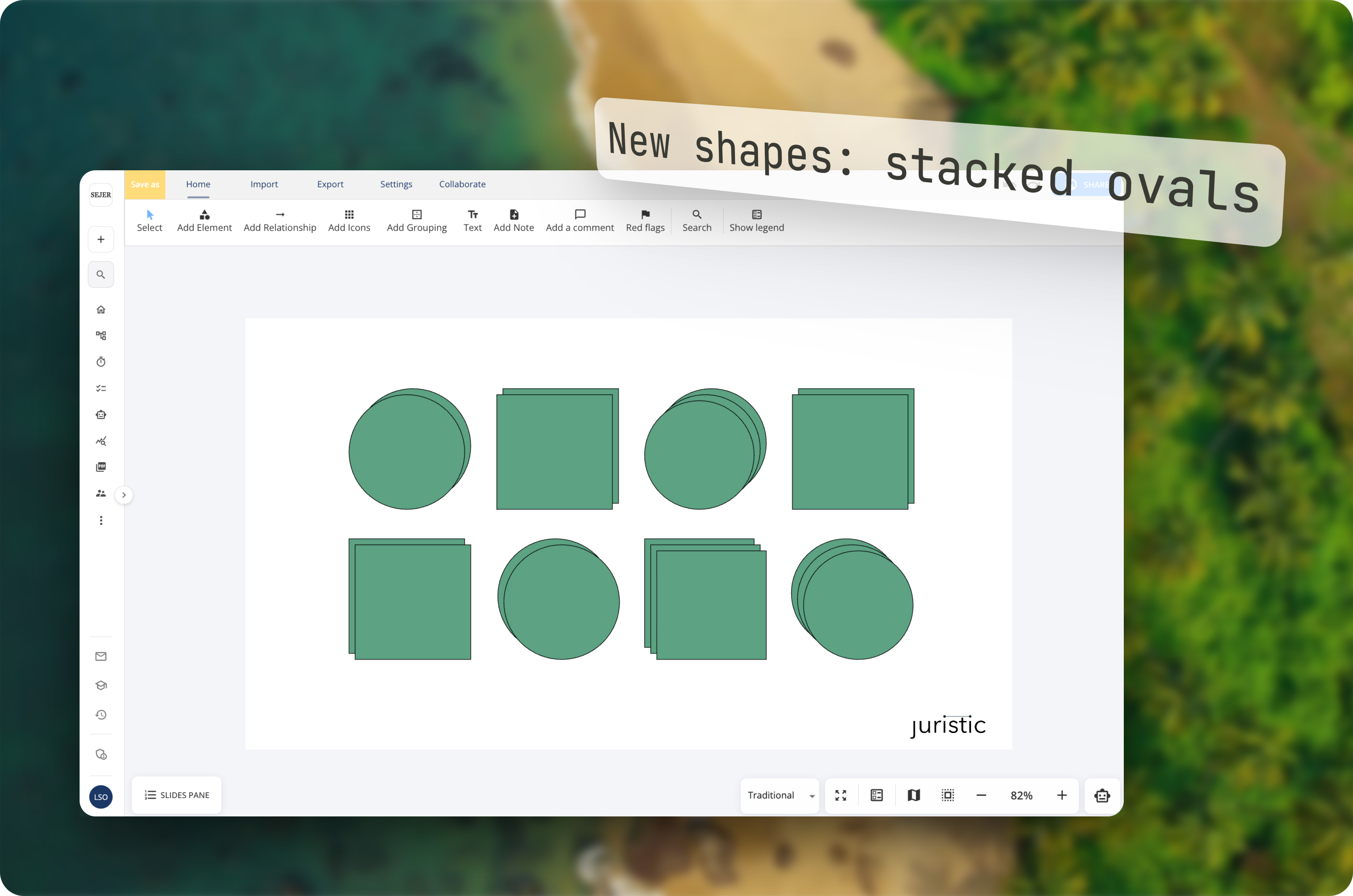Click the Save as button
This screenshot has height=896, width=1353.
point(145,185)
